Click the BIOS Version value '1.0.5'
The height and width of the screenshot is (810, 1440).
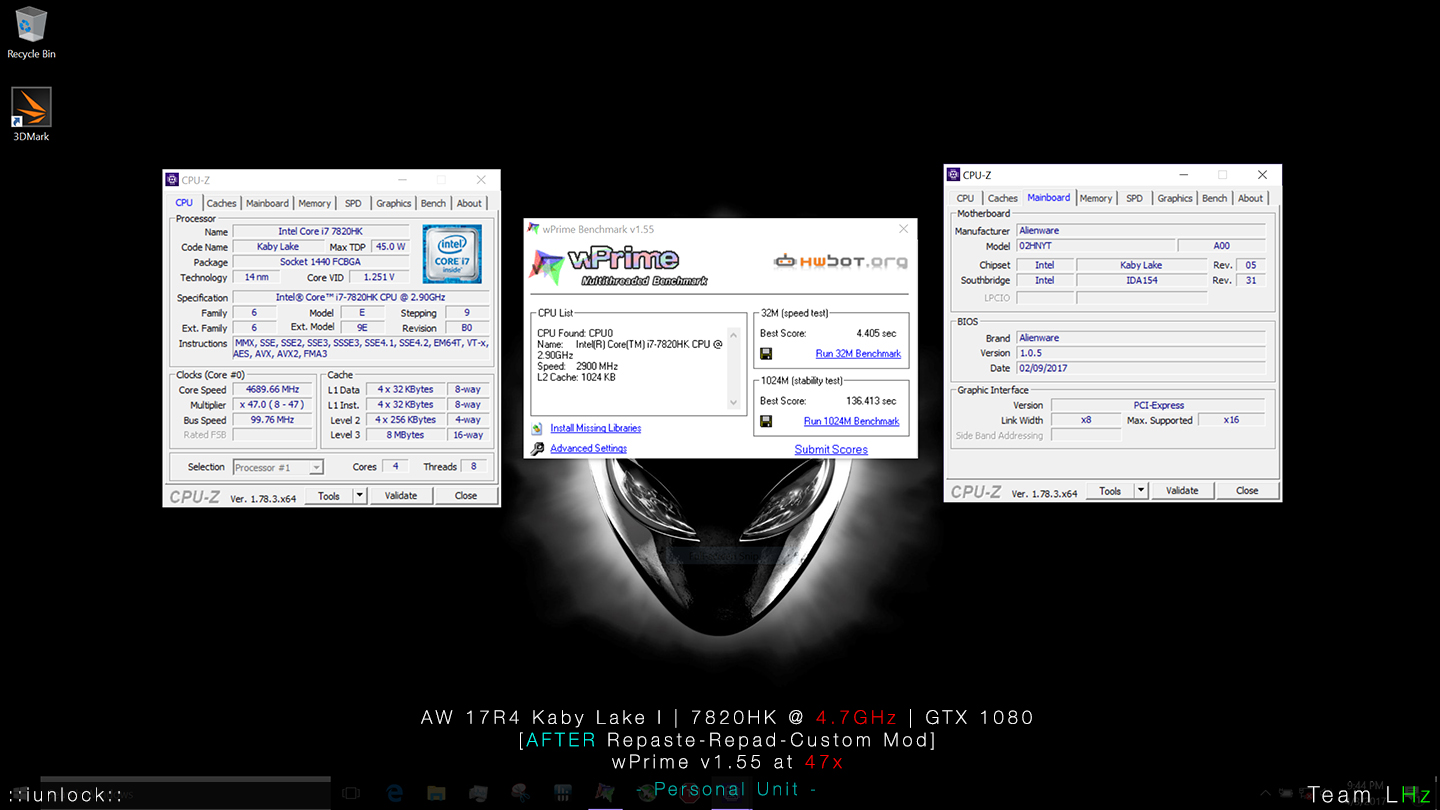click(1141, 353)
